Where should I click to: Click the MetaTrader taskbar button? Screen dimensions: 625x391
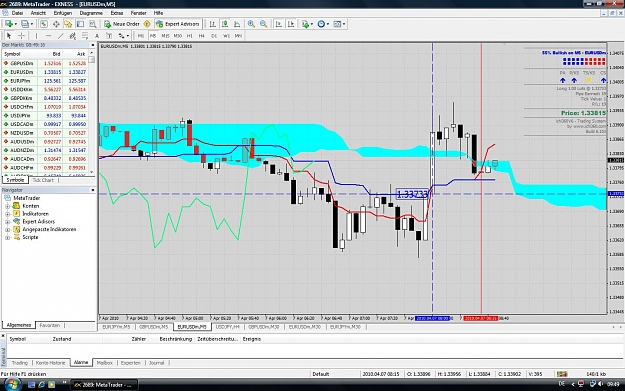pos(104,385)
